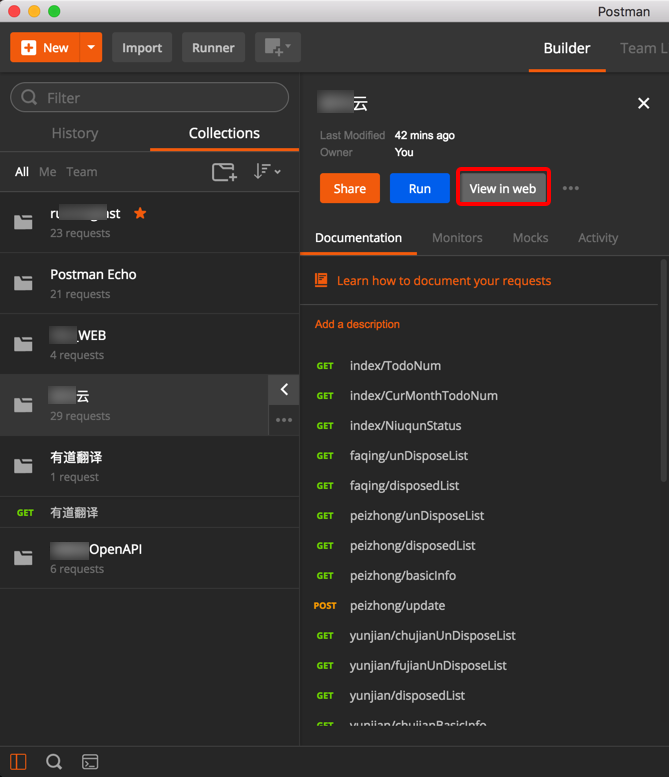Open the Postman Echo collection

click(x=149, y=283)
